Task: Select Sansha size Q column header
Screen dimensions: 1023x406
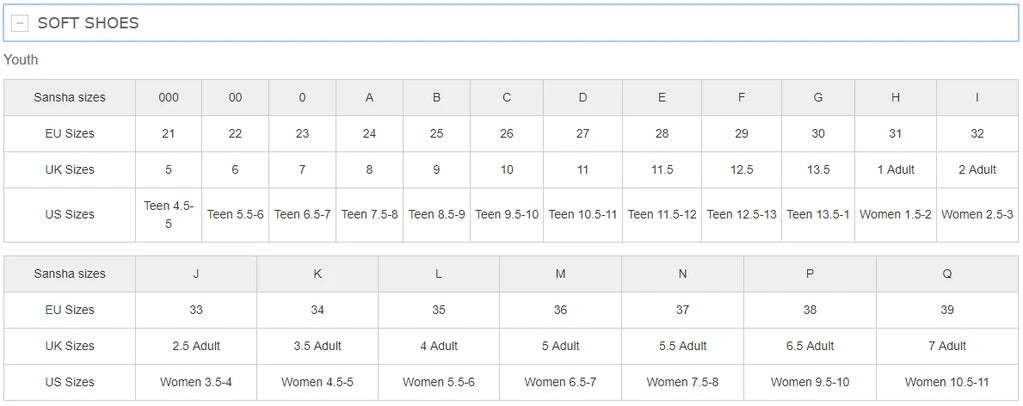Action: (x=946, y=274)
